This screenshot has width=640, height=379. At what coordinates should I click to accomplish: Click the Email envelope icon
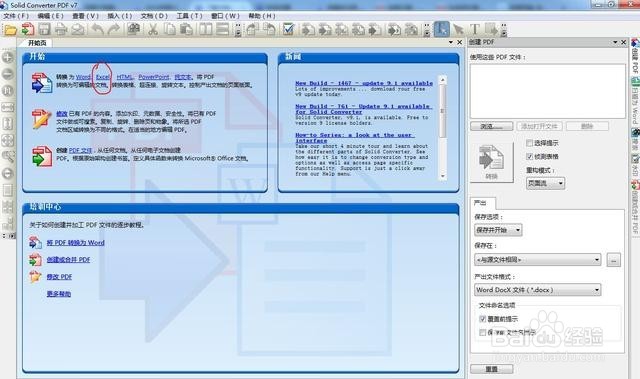(x=78, y=29)
